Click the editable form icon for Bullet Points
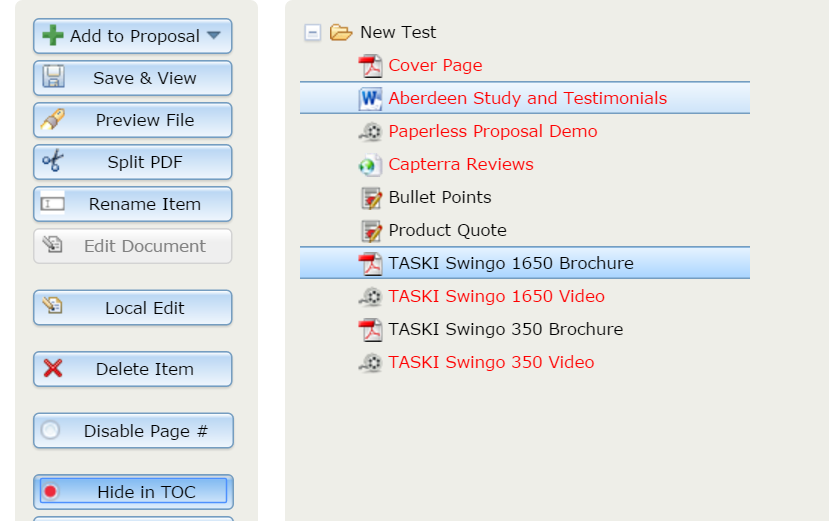829x521 pixels. click(x=371, y=198)
